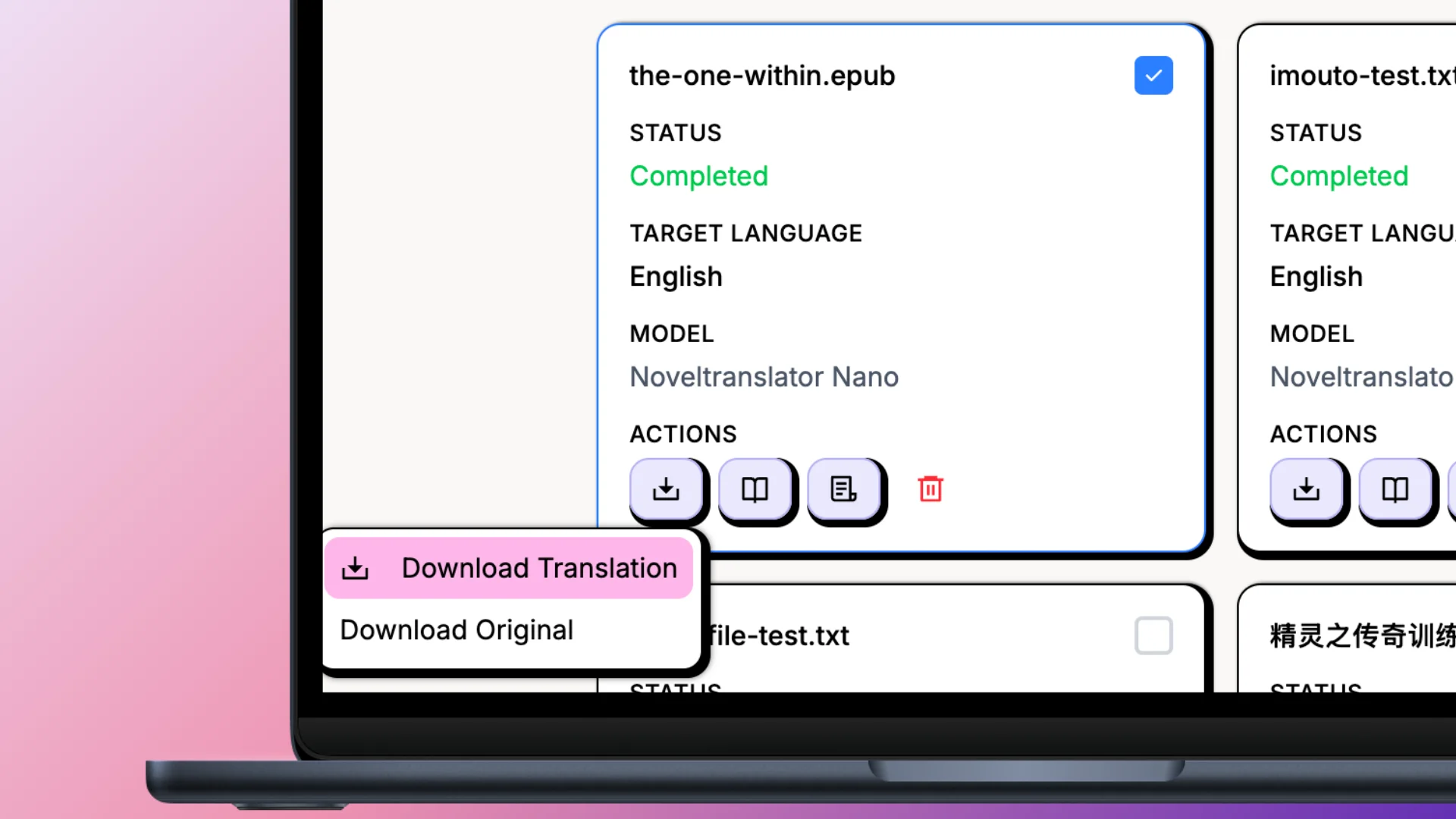Click imouto-test.txt file title
The width and height of the screenshot is (1456, 819).
coord(1360,76)
